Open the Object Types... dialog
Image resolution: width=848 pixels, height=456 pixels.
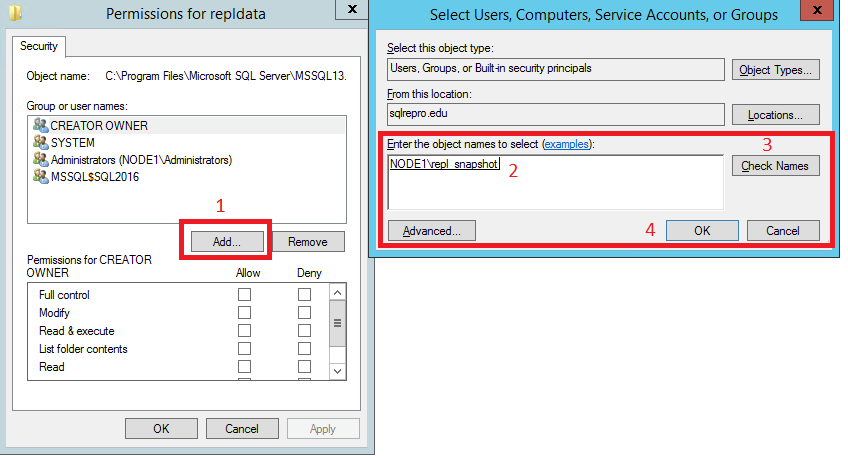[x=776, y=70]
